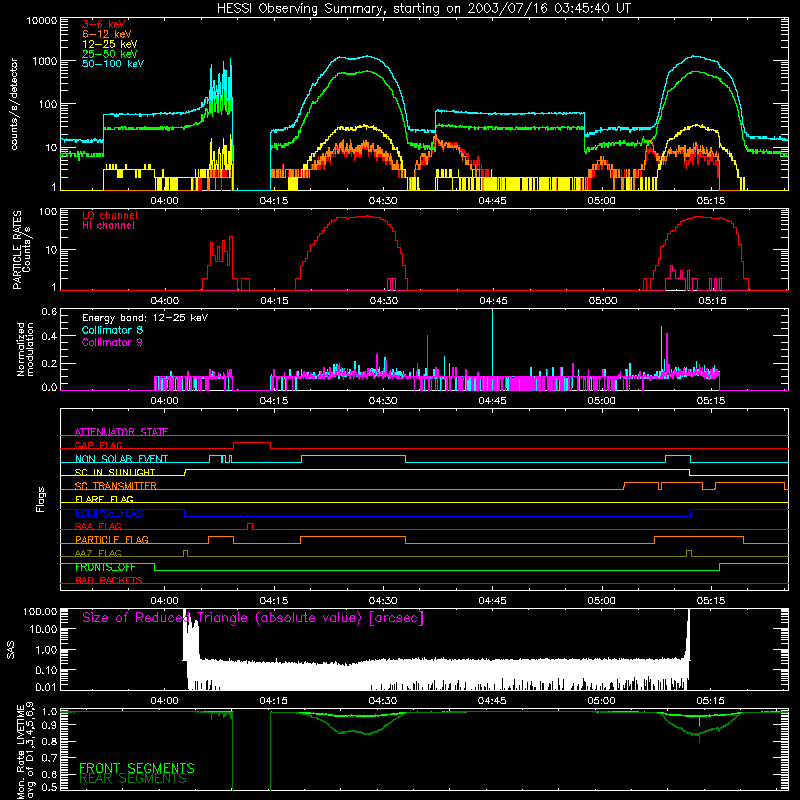Click the "0.4" tick in modulation panel
Screen dimensions: 800x800
(x=49, y=336)
